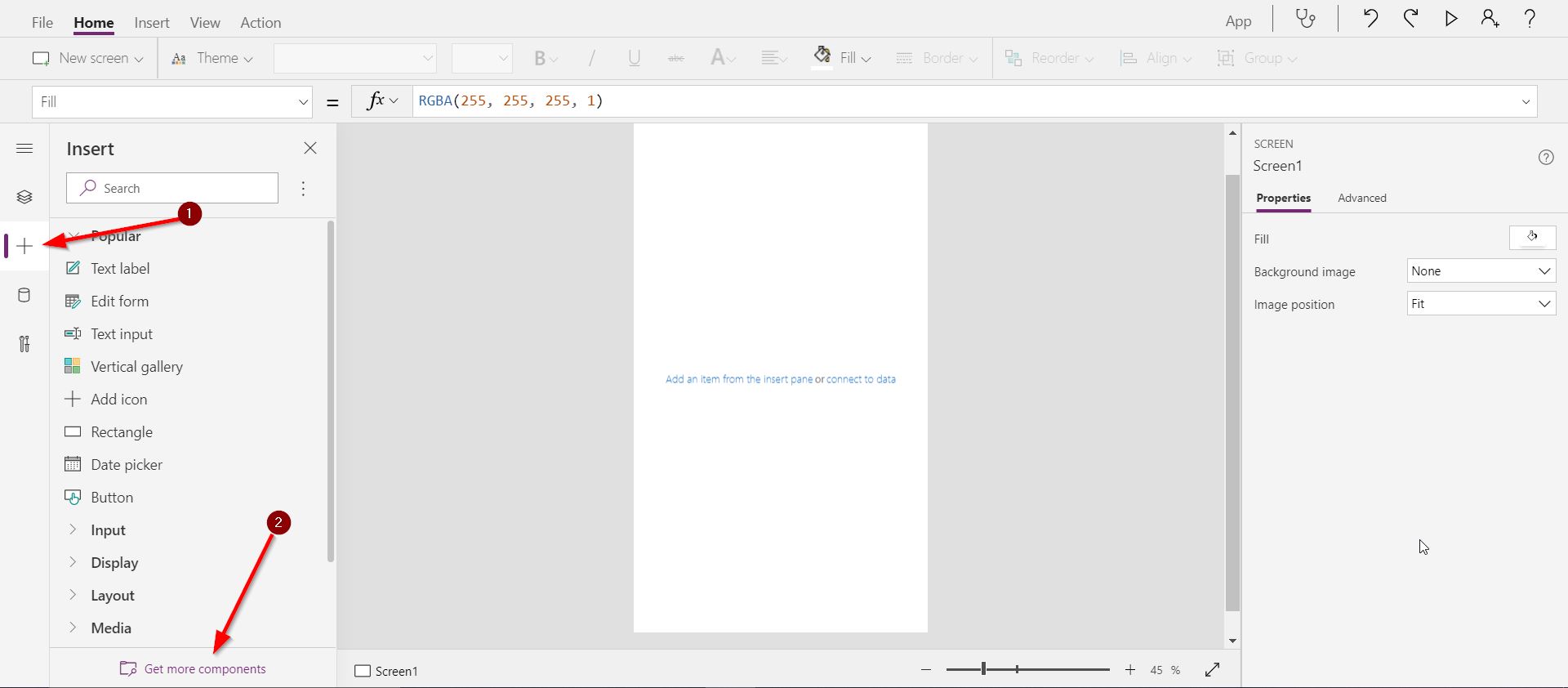Open the Advanced tools icon

(24, 344)
